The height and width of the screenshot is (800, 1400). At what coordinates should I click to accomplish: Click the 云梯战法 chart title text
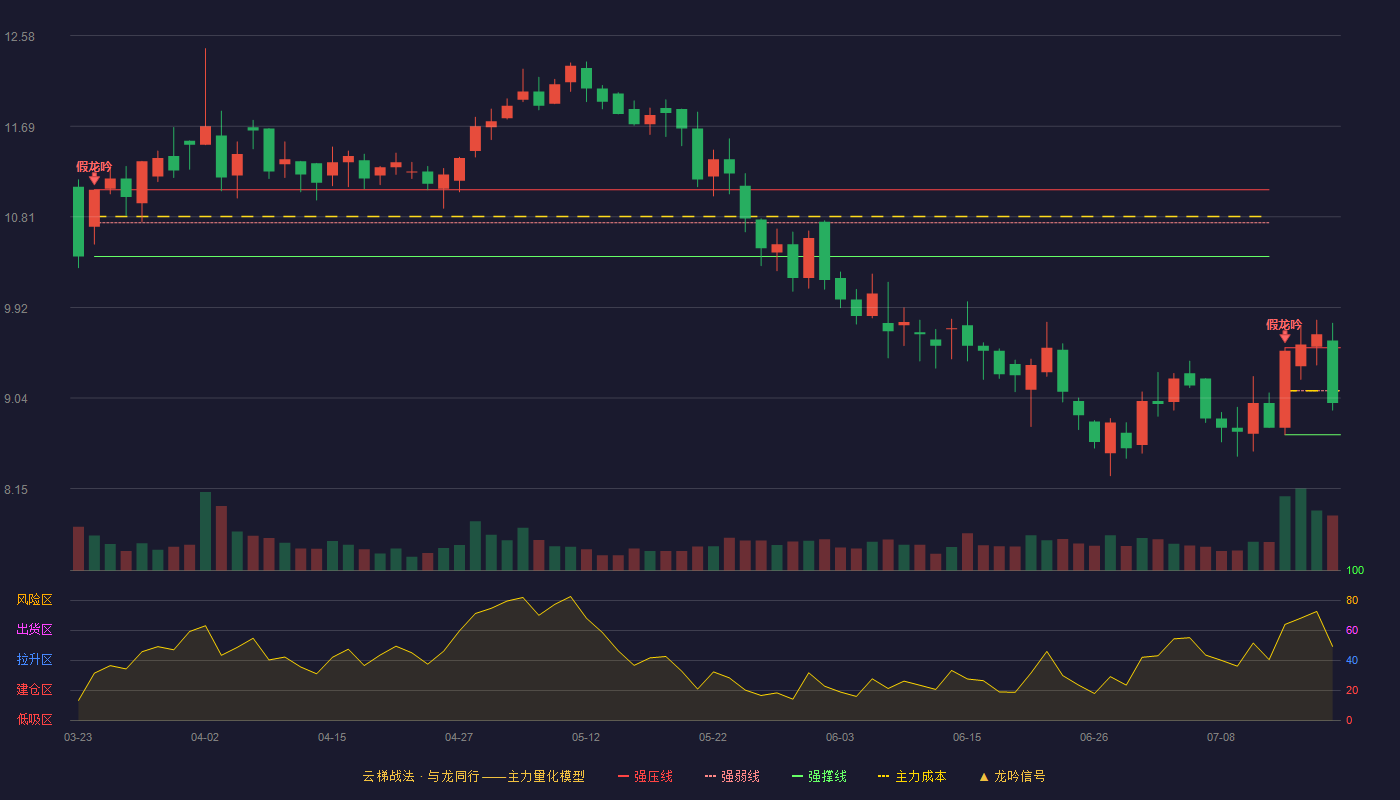click(x=388, y=776)
